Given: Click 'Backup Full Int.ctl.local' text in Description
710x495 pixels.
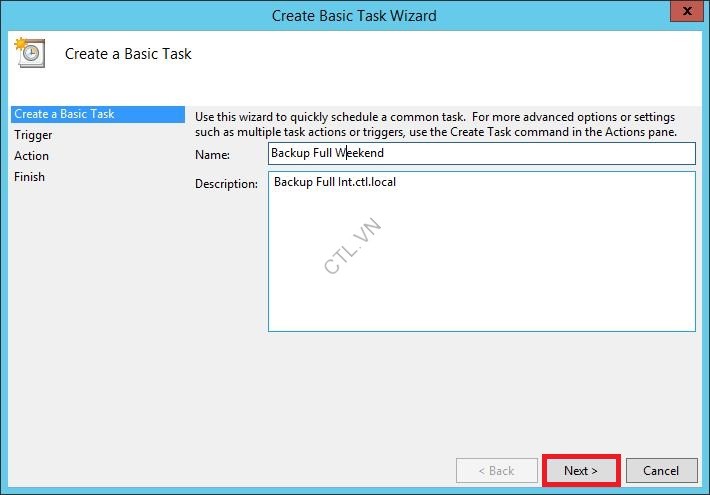Looking at the screenshot, I should [335, 183].
